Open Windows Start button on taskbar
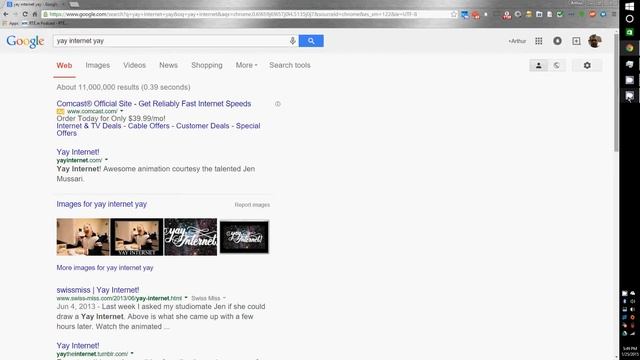This screenshot has height=360, width=640. point(629,6)
